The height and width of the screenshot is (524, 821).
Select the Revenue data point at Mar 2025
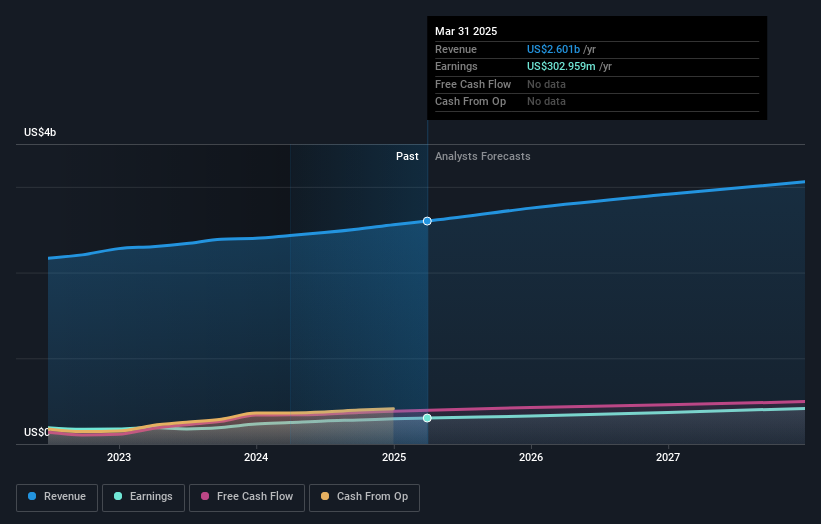point(427,221)
